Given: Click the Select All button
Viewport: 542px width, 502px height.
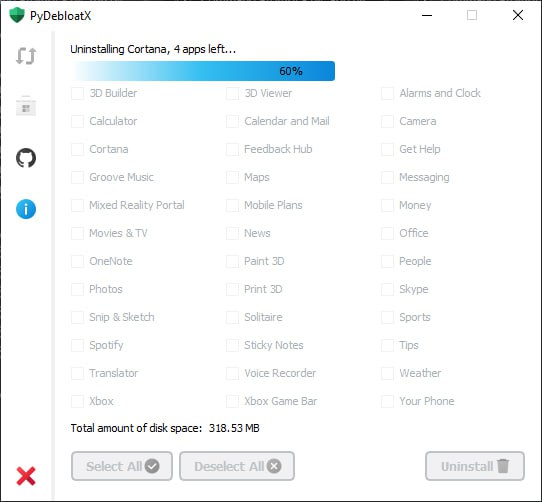Looking at the screenshot, I should (x=122, y=466).
